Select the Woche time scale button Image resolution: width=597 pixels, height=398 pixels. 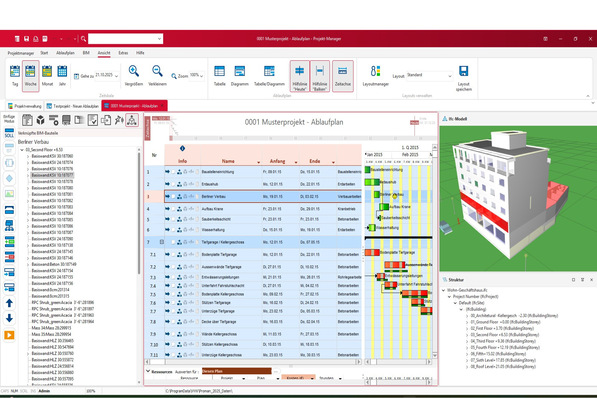30,75
